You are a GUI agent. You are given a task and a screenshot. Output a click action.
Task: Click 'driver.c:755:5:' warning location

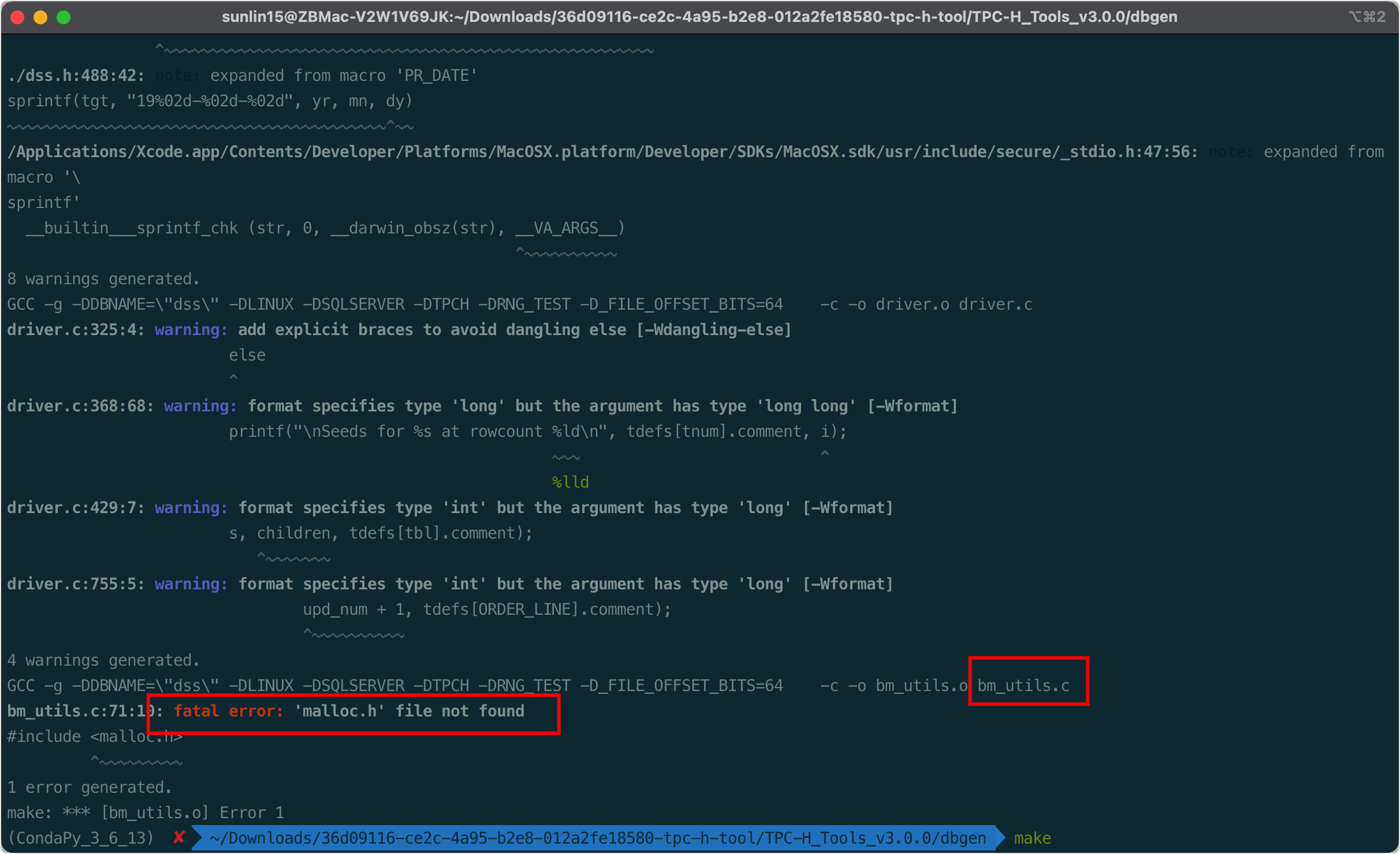[x=76, y=584]
